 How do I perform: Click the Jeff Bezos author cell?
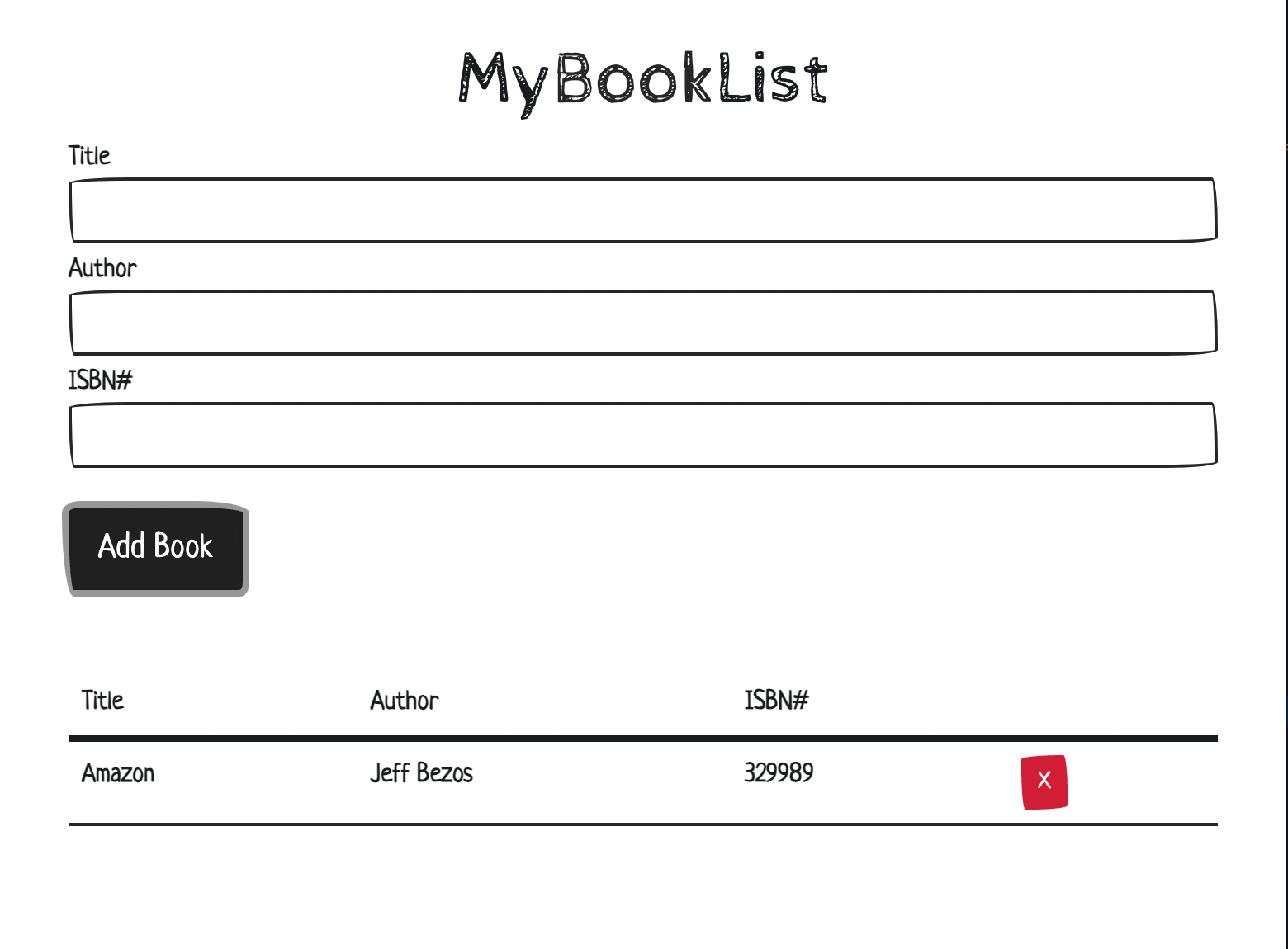click(421, 773)
